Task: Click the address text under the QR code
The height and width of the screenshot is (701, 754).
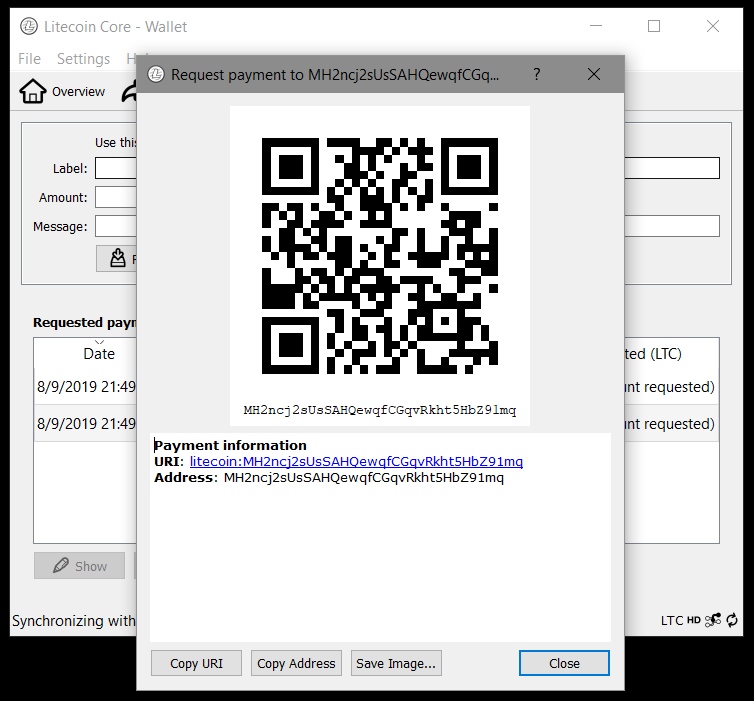Action: tap(380, 410)
